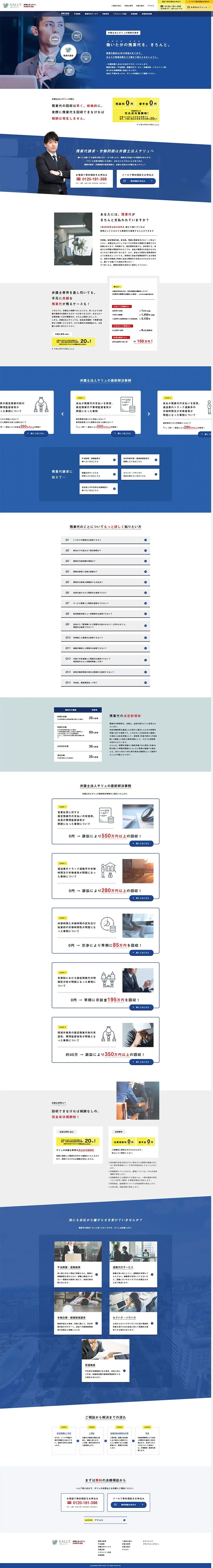Open 詳しくはこちら for the 85万円 case

[141, 953]
